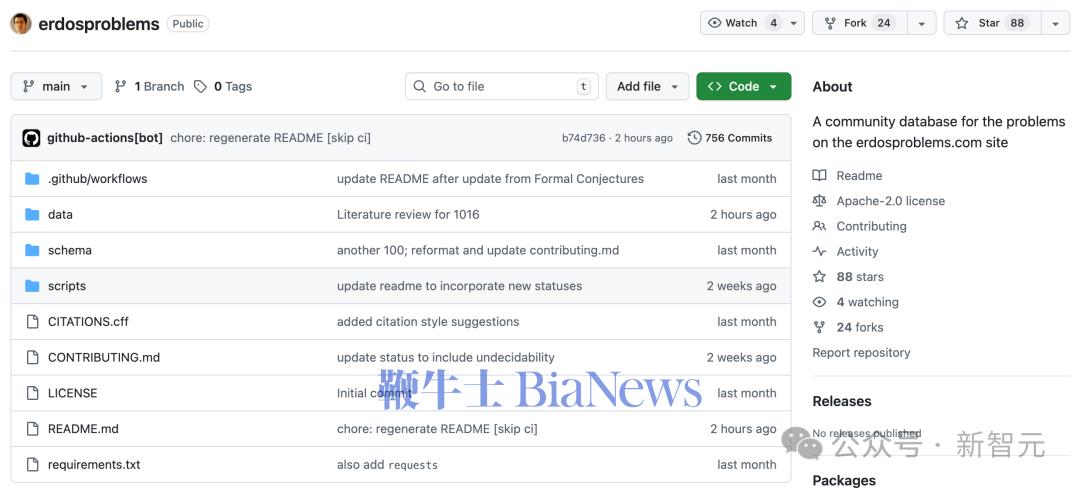Click the repository owner avatar
Image resolution: width=1080 pixels, height=488 pixels.
pos(21,24)
